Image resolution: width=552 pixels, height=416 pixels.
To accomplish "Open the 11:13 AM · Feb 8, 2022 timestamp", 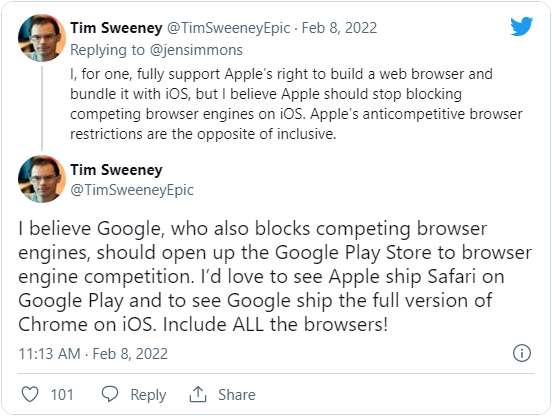I will [x=93, y=354].
